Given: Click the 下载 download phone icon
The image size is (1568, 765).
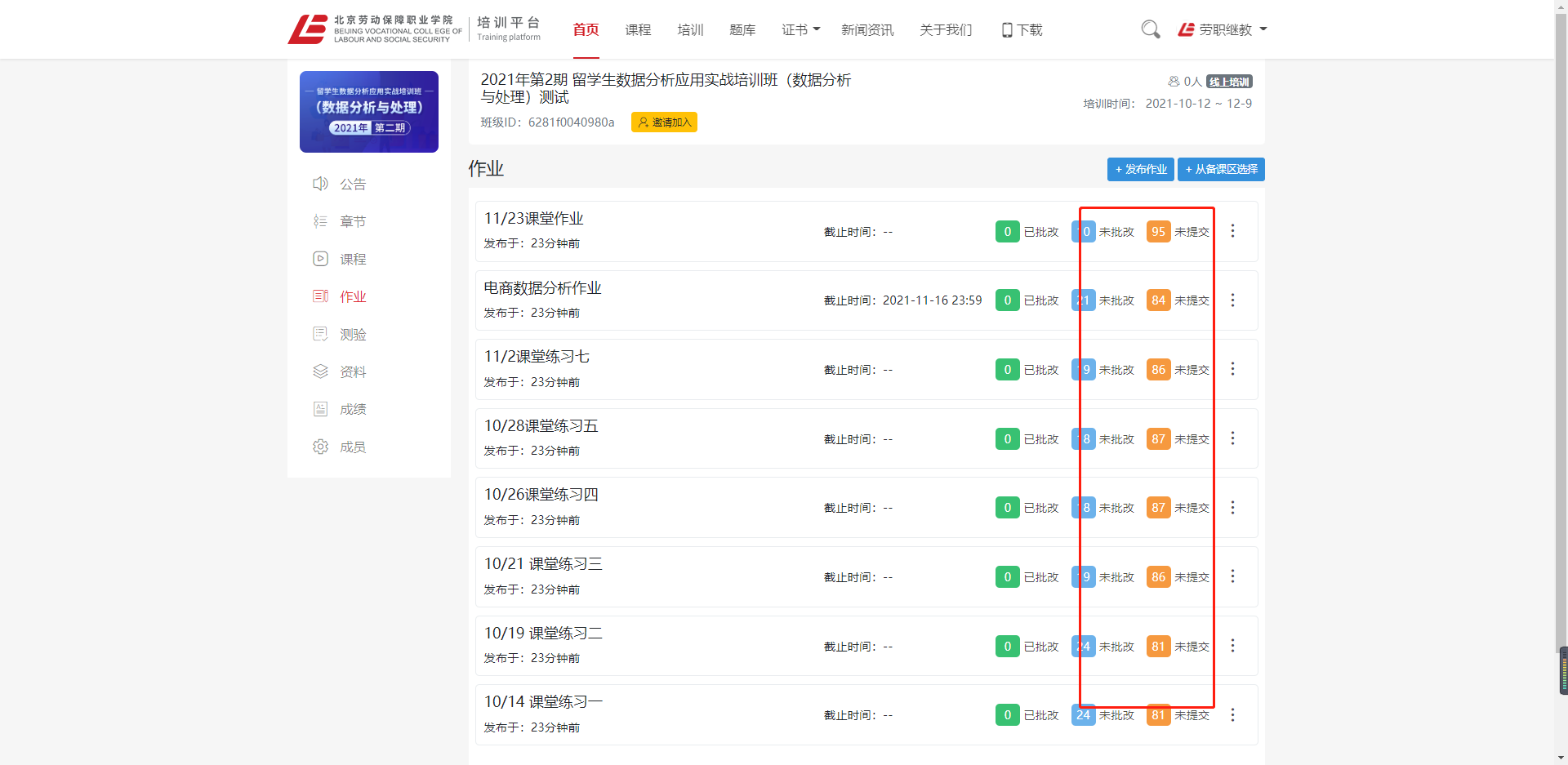Looking at the screenshot, I should 1007,30.
